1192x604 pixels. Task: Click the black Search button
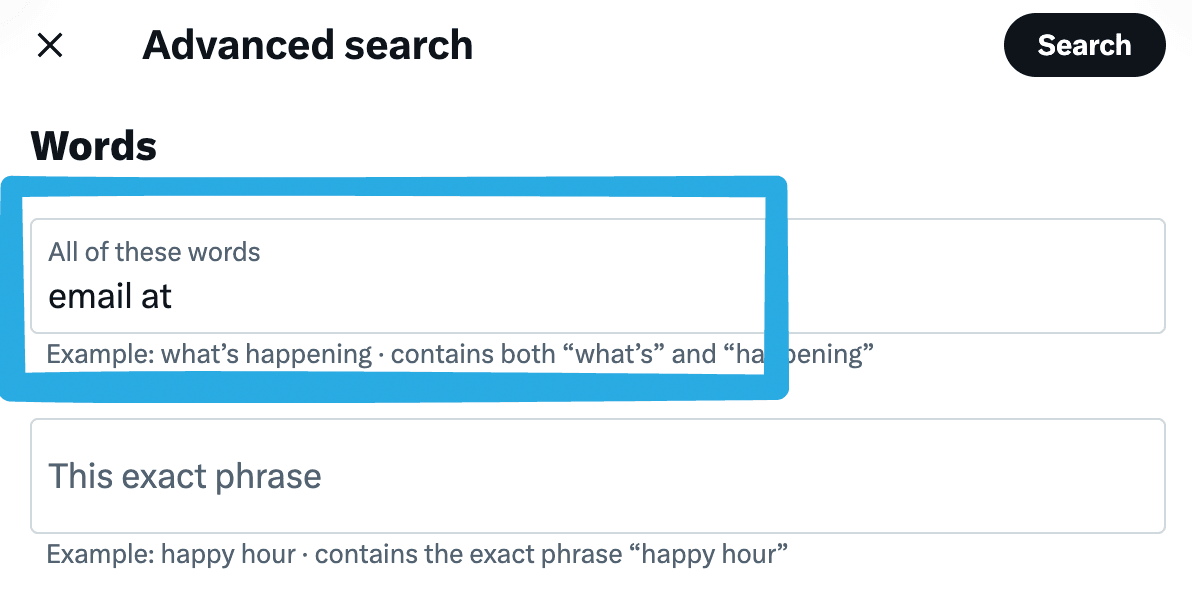tap(1084, 45)
